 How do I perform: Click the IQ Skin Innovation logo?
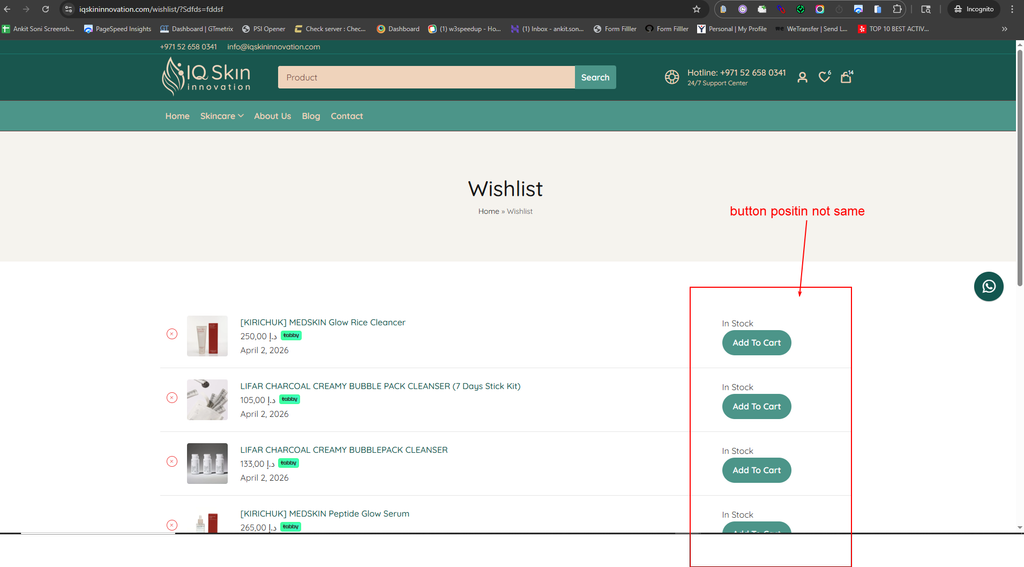(x=206, y=76)
